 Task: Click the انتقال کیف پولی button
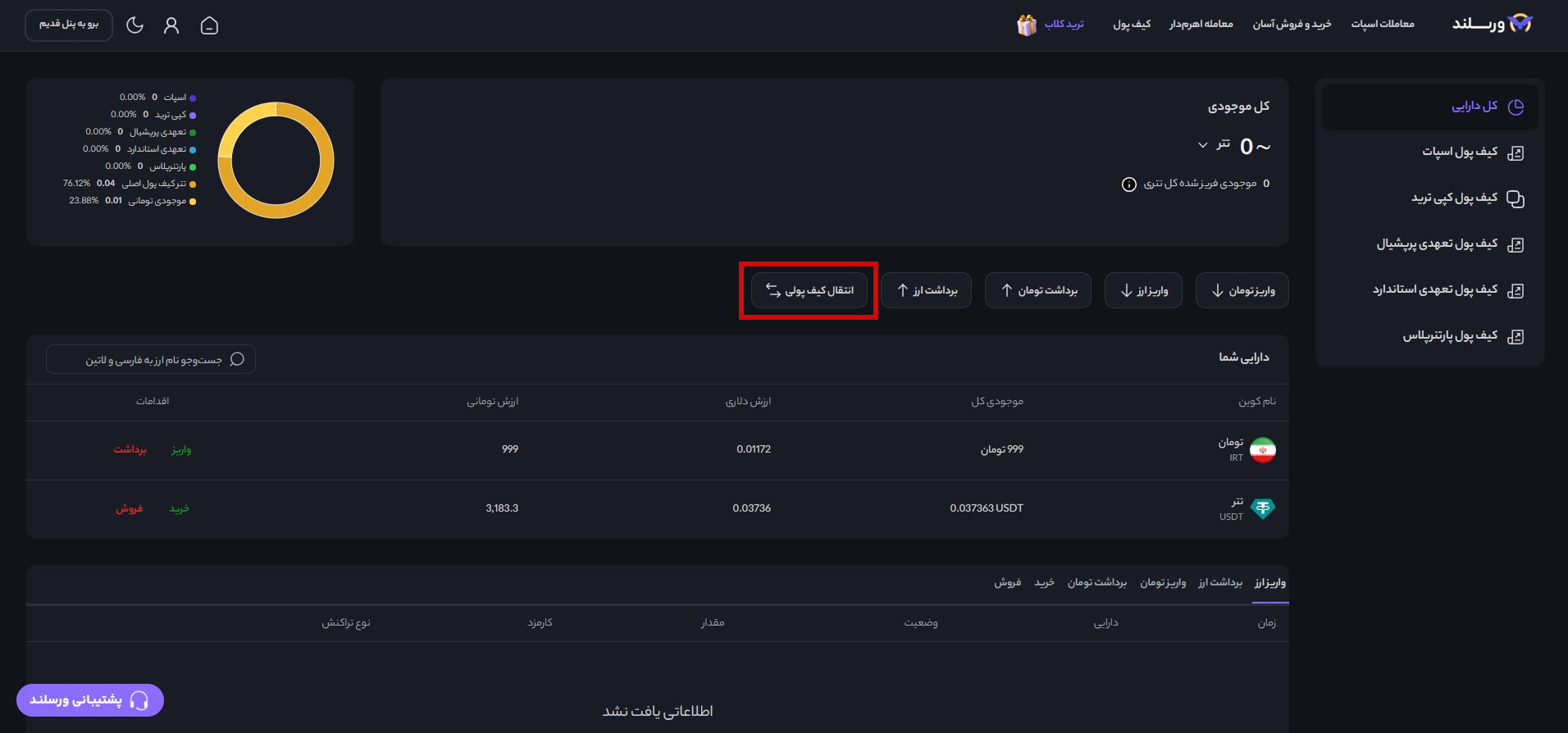[809, 290]
